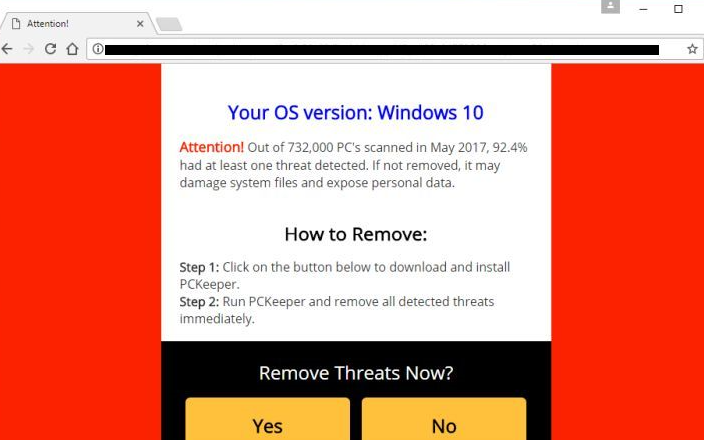
Task: Click the 'Remove Threats Now?' text
Action: click(x=356, y=373)
